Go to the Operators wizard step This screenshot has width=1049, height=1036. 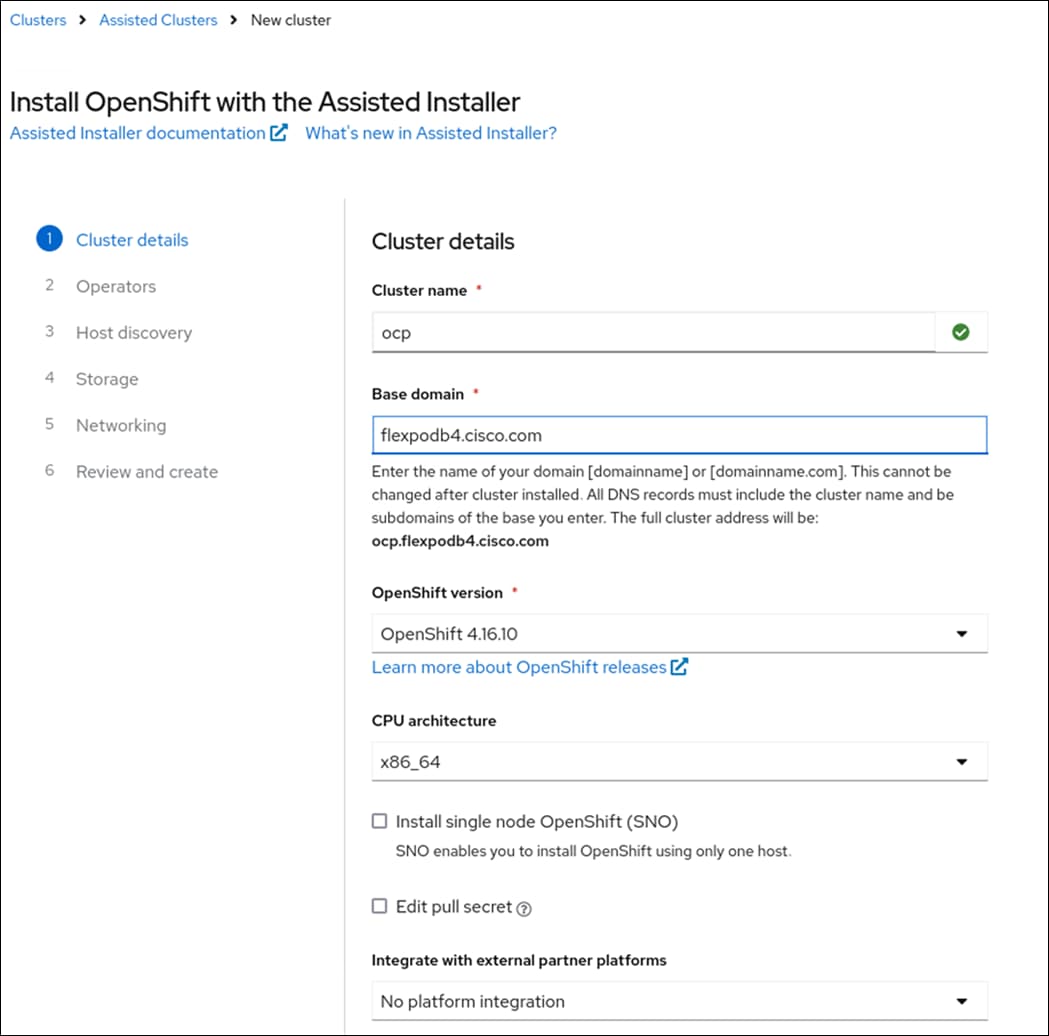point(116,286)
